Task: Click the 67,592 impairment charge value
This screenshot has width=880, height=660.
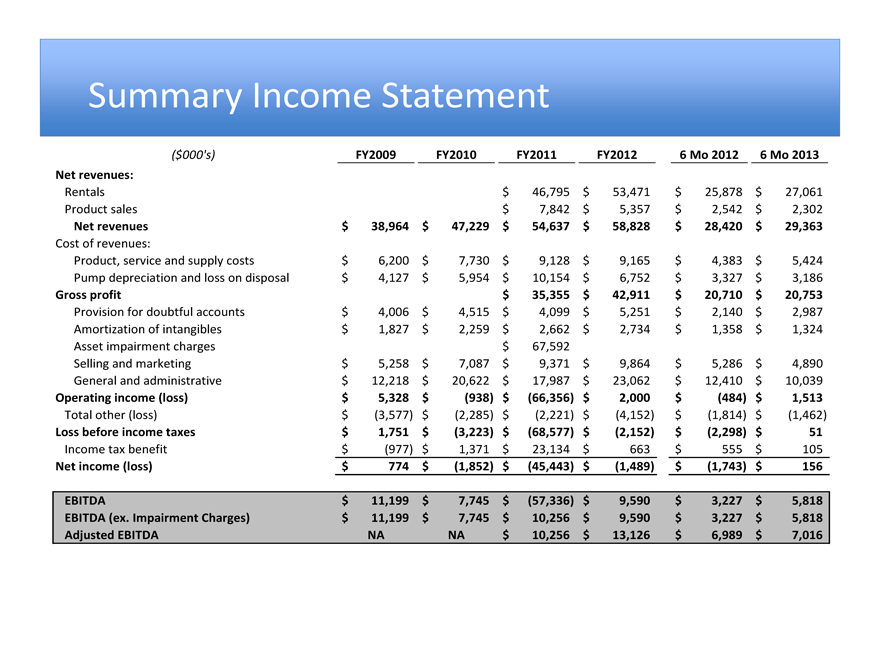Action: pyautogui.click(x=548, y=346)
